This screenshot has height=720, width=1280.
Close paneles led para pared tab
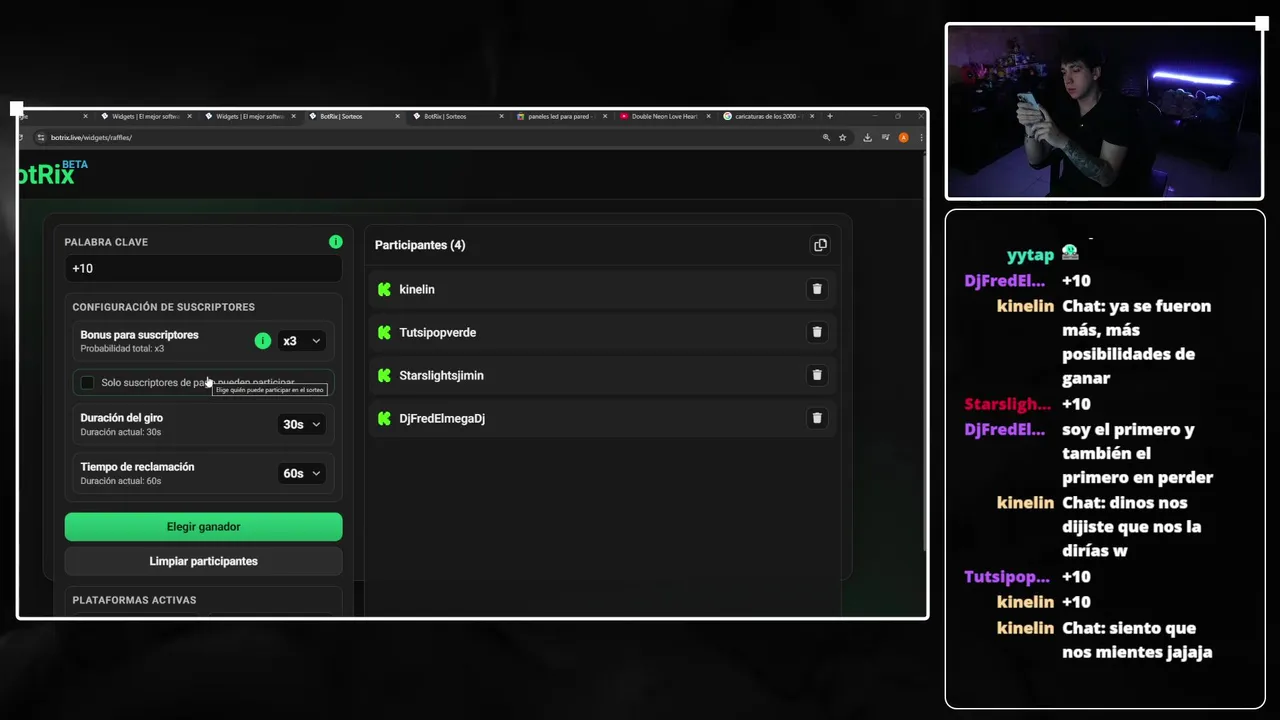[x=605, y=116]
